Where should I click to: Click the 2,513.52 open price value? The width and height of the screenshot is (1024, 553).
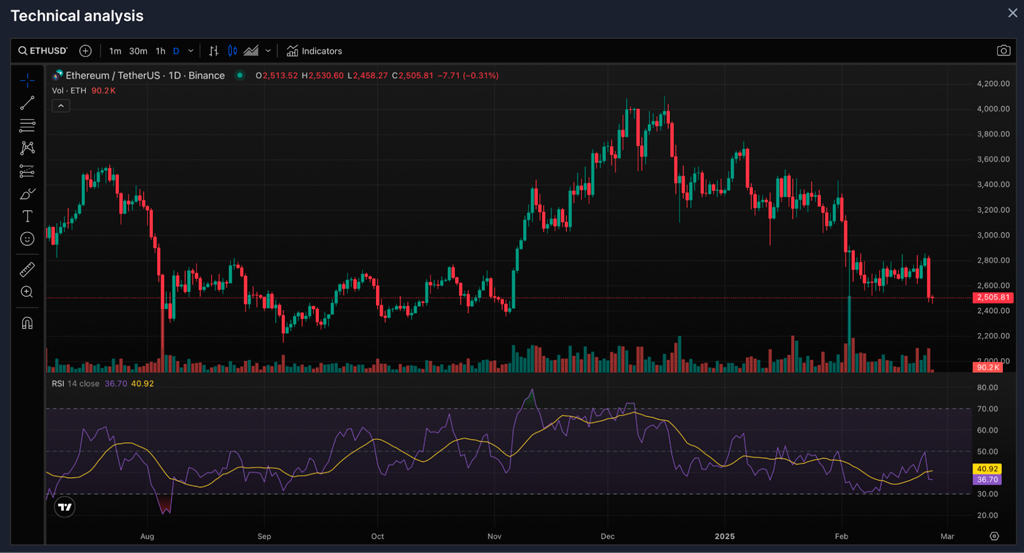(x=280, y=76)
